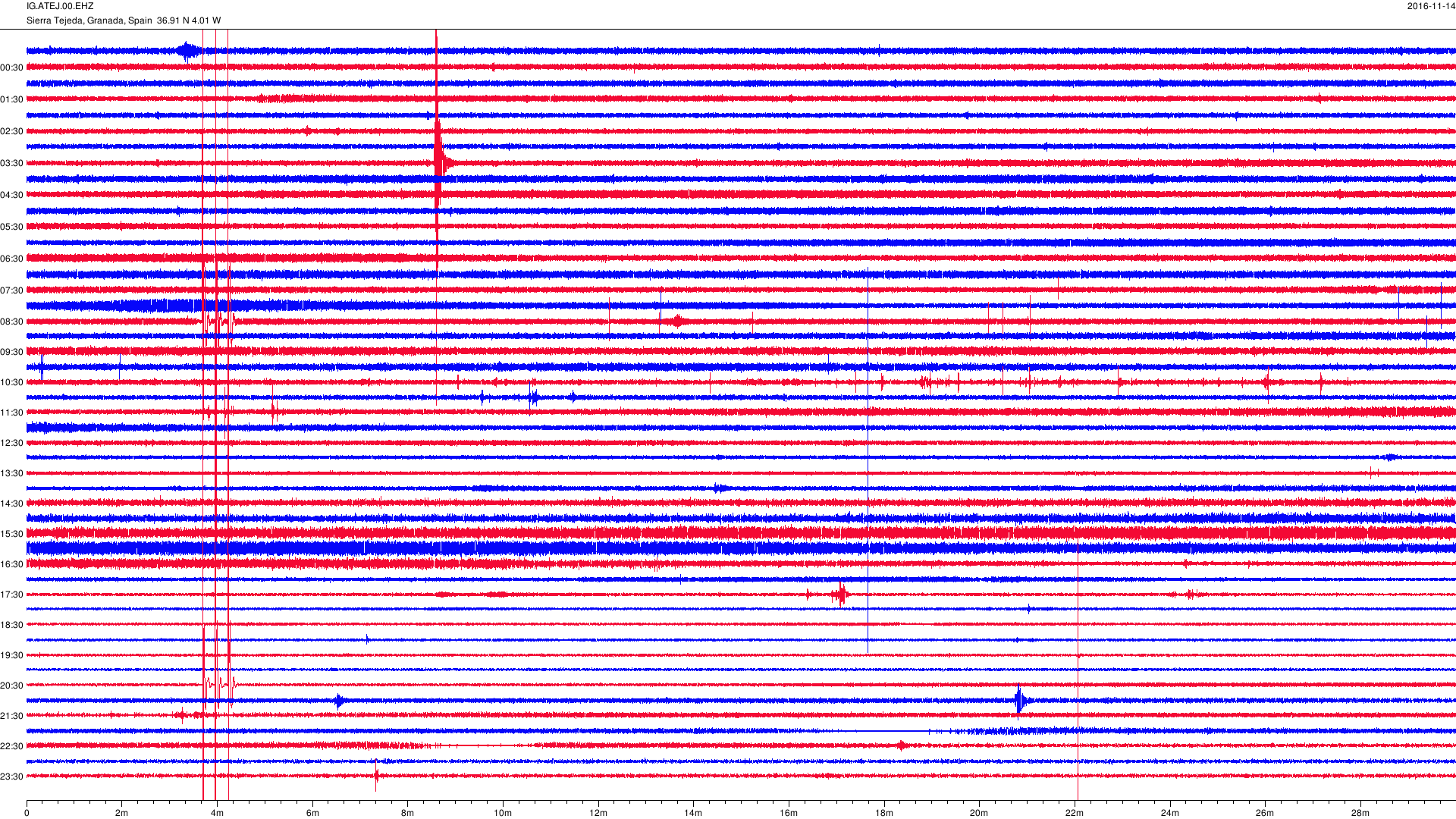1456x819 pixels.
Task: Click the 11:30 time label
Action: (11, 413)
